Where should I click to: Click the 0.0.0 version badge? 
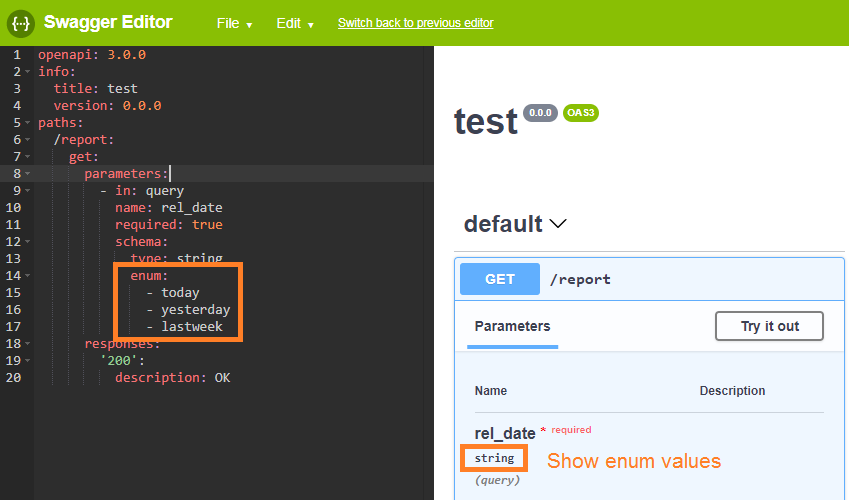point(540,113)
